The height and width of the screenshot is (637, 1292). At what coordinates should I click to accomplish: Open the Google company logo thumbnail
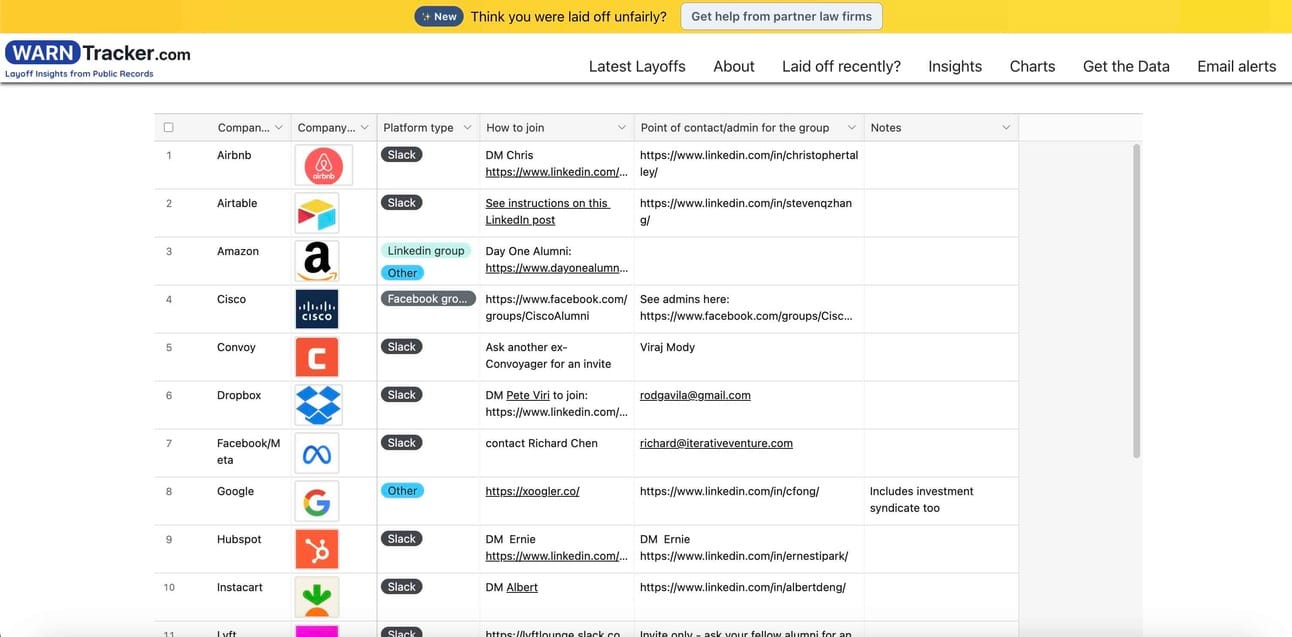coord(316,501)
